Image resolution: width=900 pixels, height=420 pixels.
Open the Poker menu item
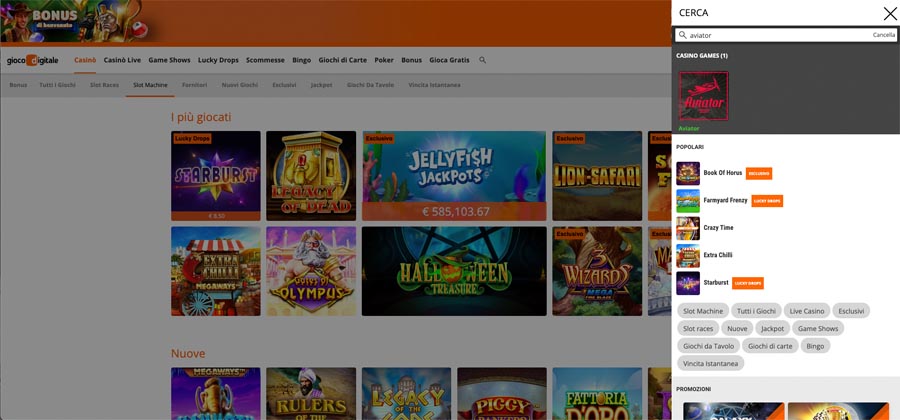[x=384, y=60]
